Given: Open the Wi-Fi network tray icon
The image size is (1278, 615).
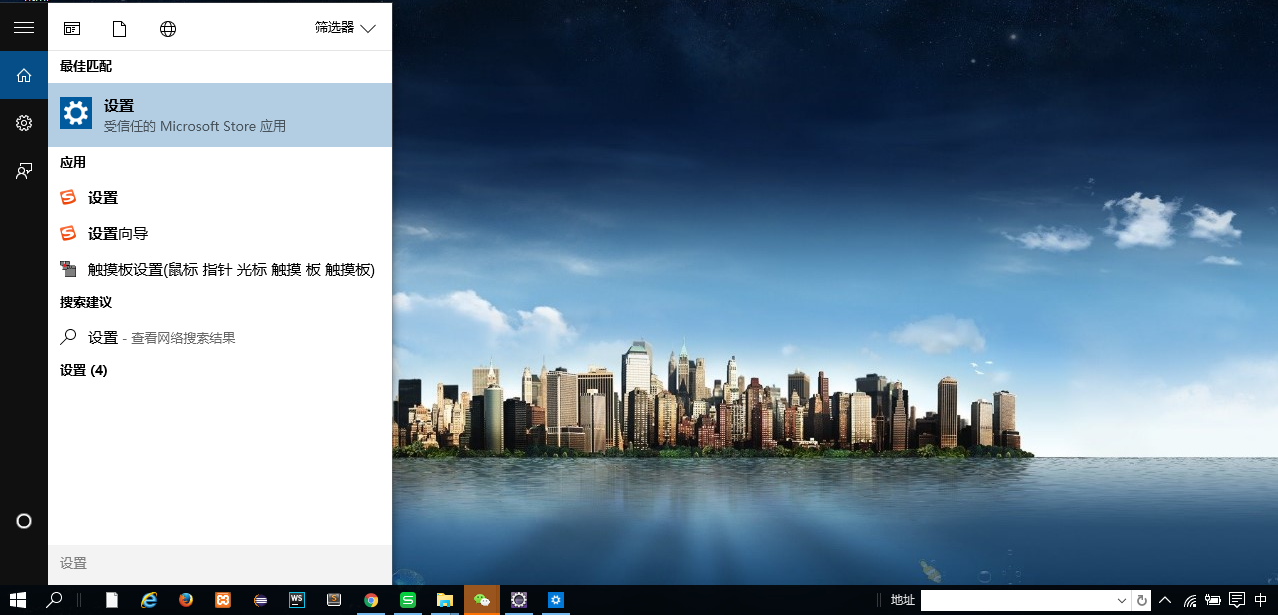Looking at the screenshot, I should 1190,601.
